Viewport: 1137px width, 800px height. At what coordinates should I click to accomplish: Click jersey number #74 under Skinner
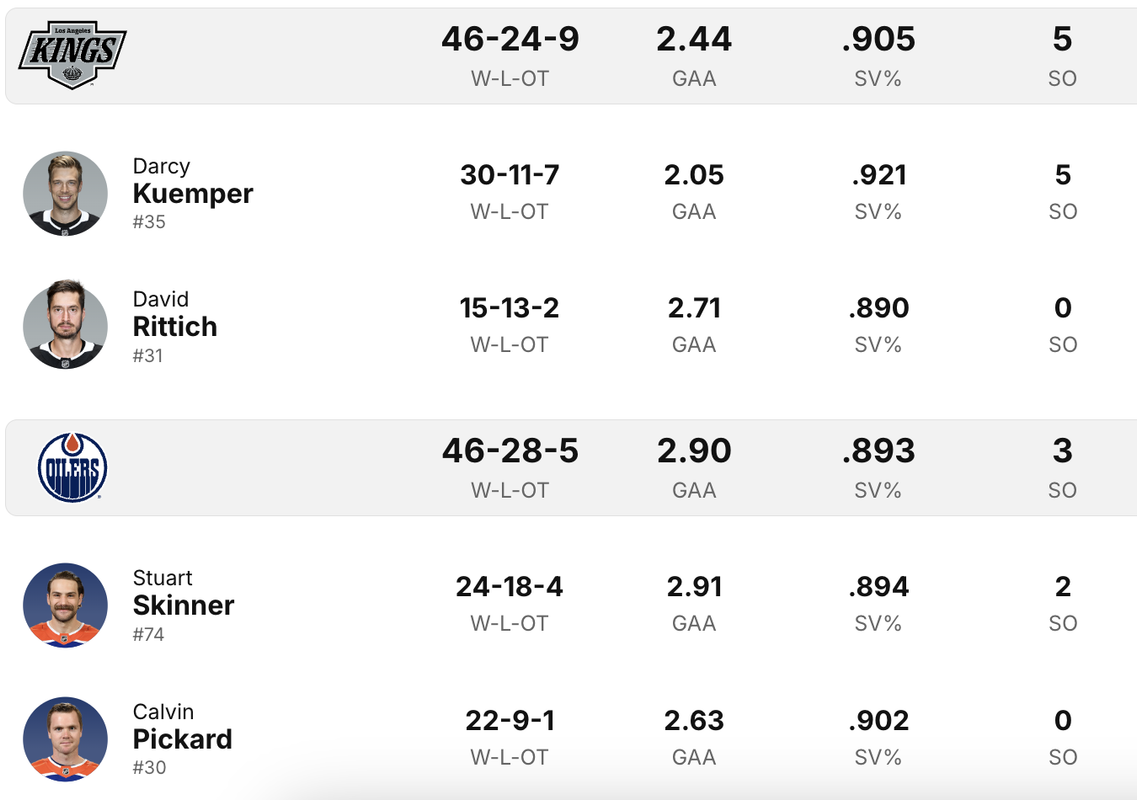point(149,635)
